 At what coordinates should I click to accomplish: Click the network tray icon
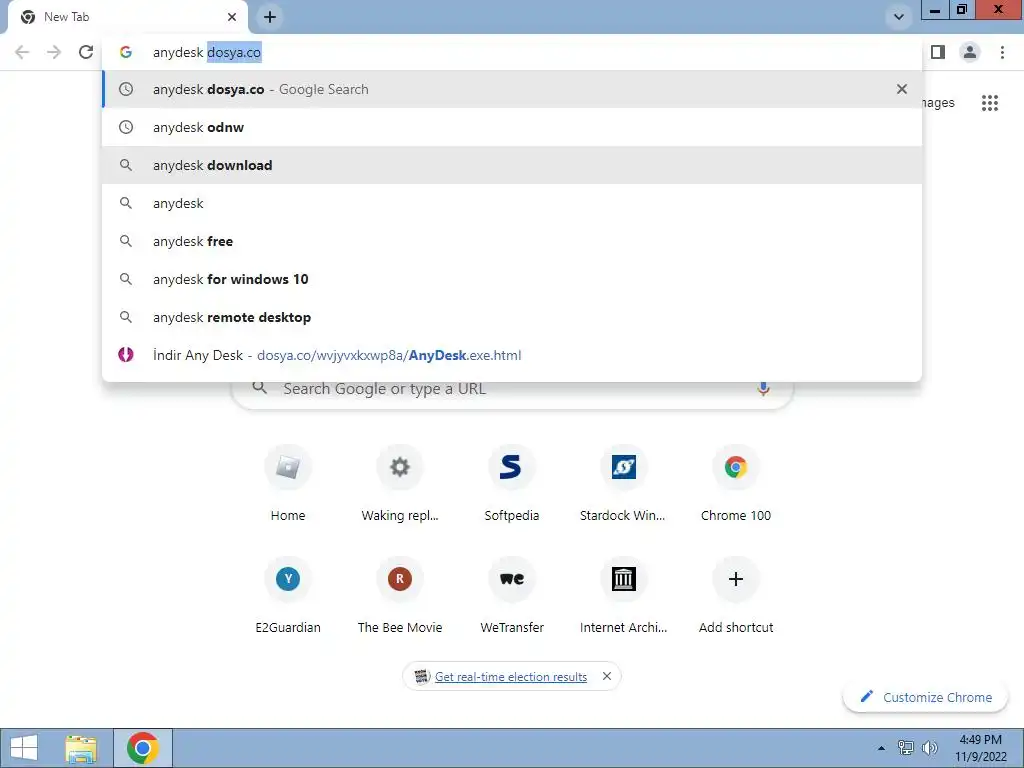906,748
